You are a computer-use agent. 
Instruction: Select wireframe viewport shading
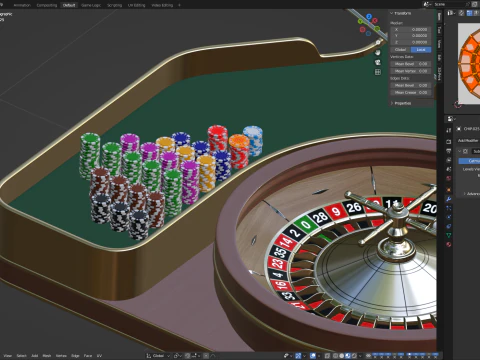[x=335, y=356]
